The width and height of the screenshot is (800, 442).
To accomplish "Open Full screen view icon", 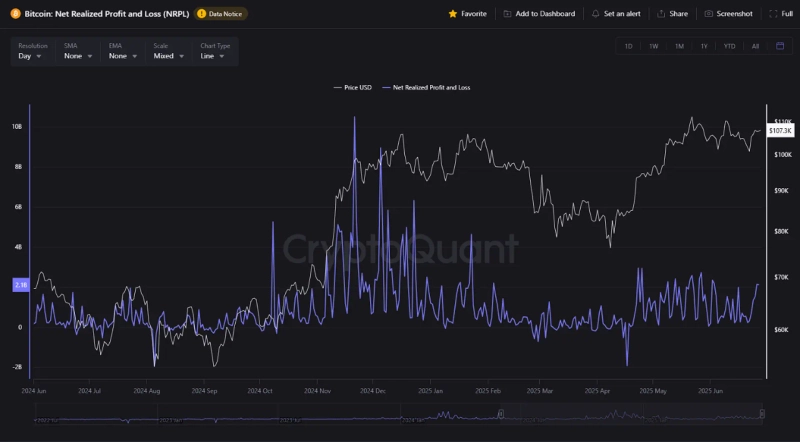I will tap(773, 14).
